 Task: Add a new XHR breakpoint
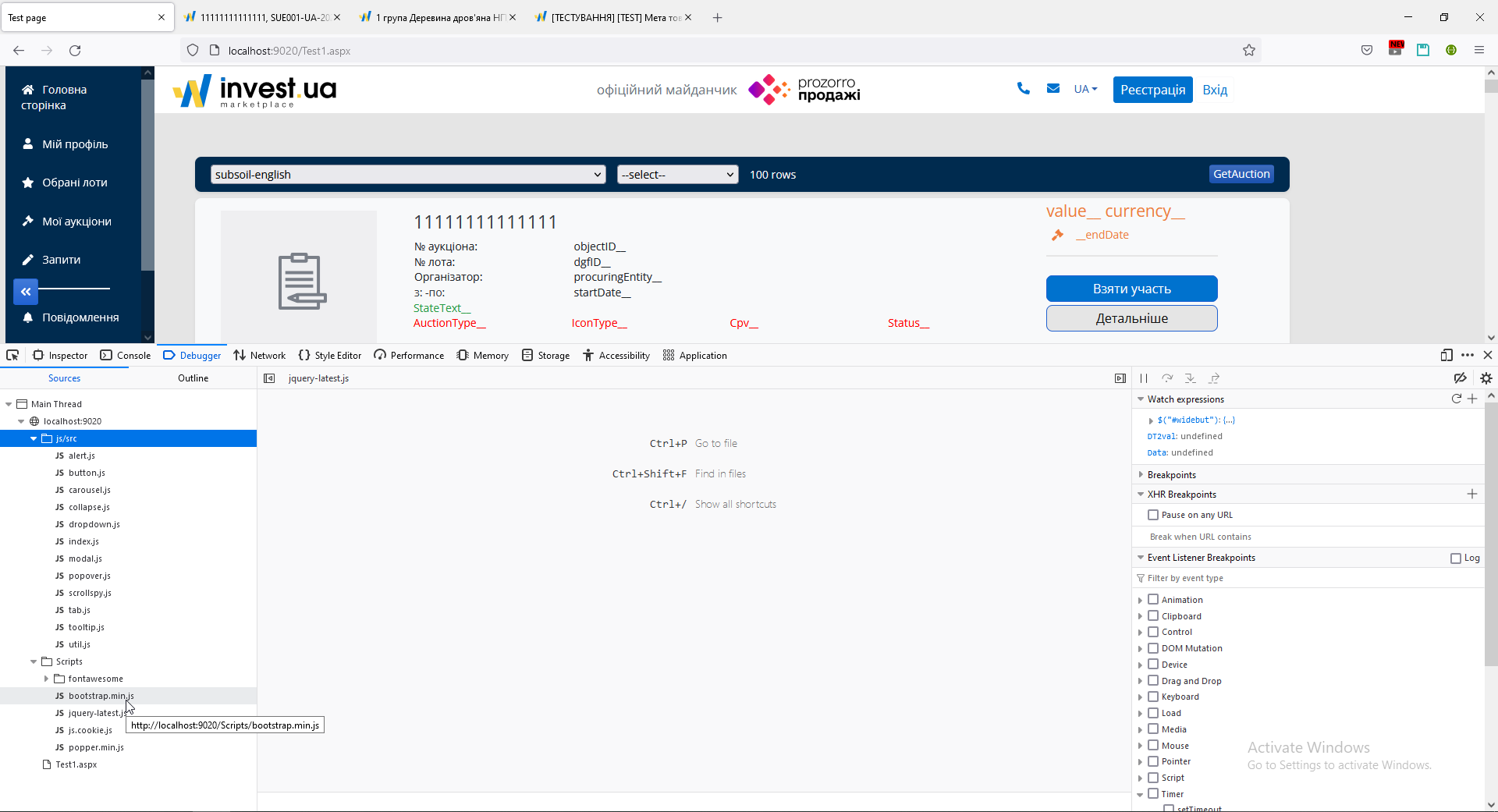pyautogui.click(x=1472, y=494)
